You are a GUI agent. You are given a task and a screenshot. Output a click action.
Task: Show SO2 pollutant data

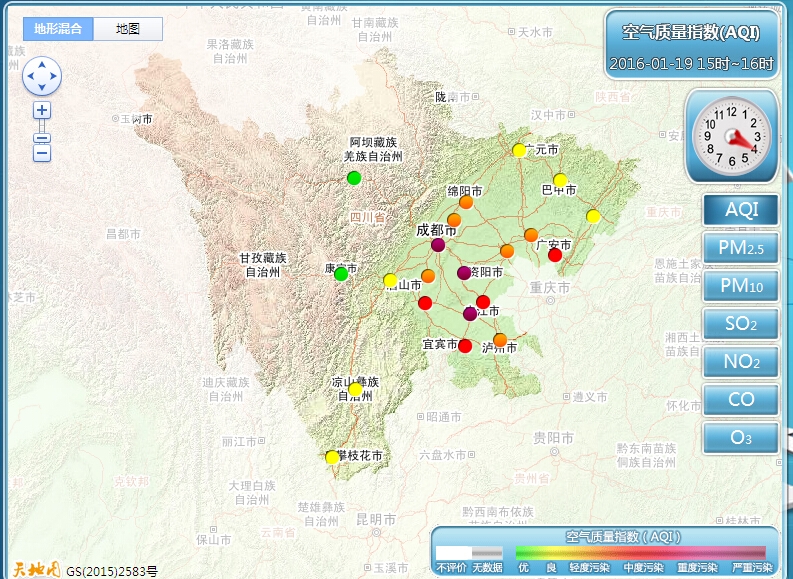click(741, 324)
